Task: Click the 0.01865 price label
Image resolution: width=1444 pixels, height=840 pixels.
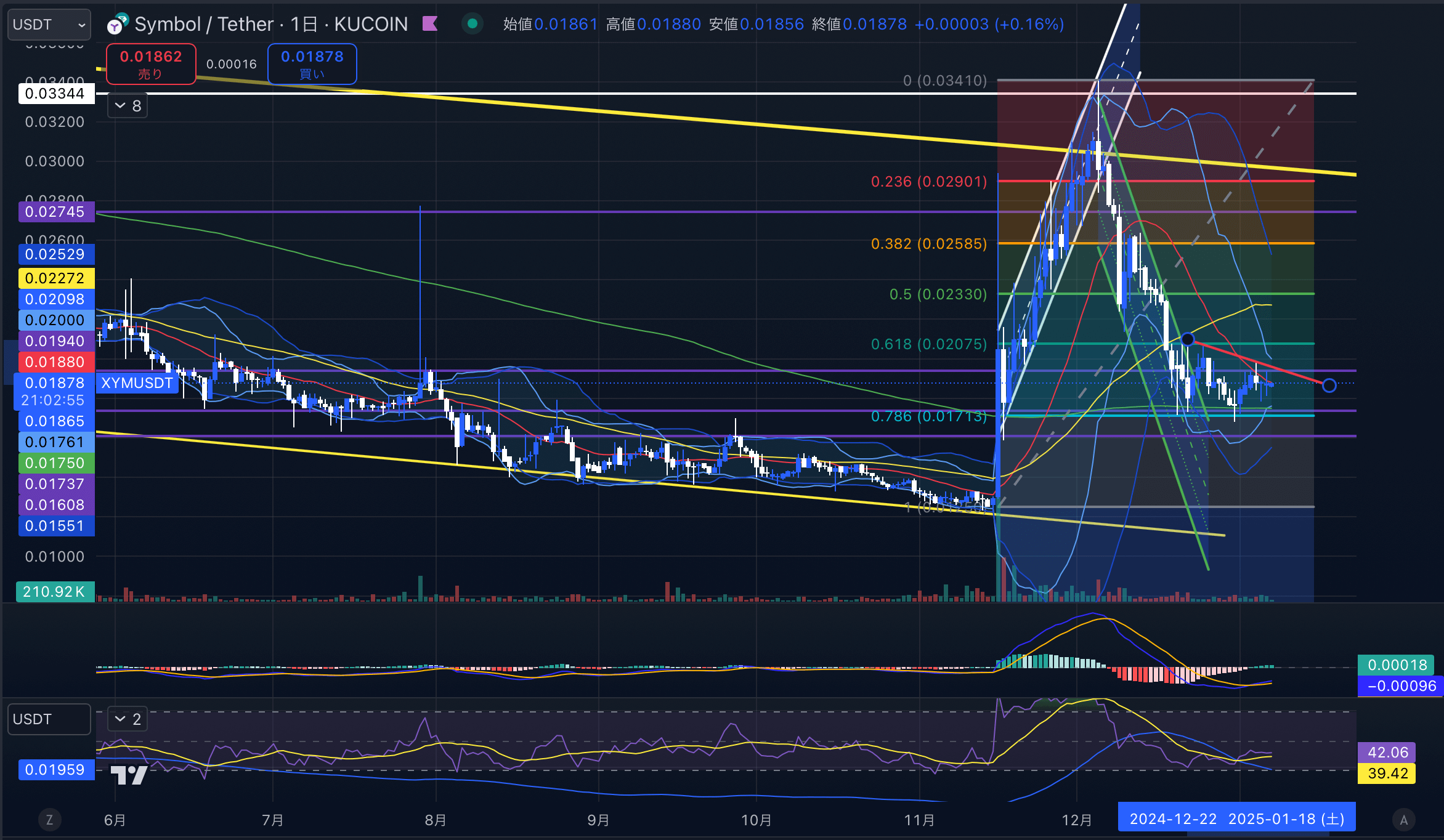Action: 56,421
